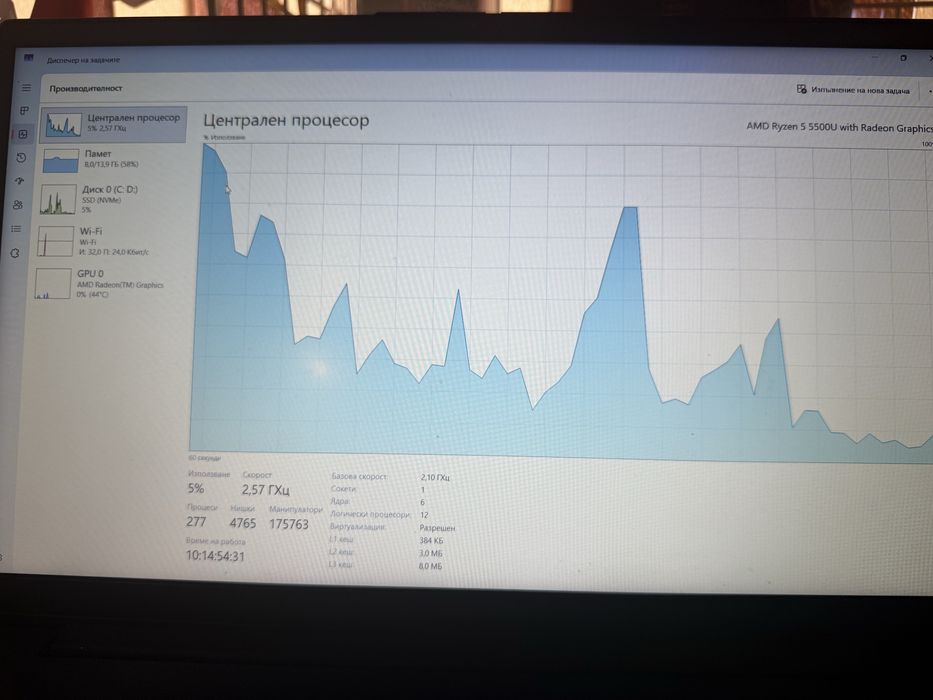Screen dimensions: 933x700
Task: Click the L1 cache value 384 КБ
Action: (x=431, y=540)
